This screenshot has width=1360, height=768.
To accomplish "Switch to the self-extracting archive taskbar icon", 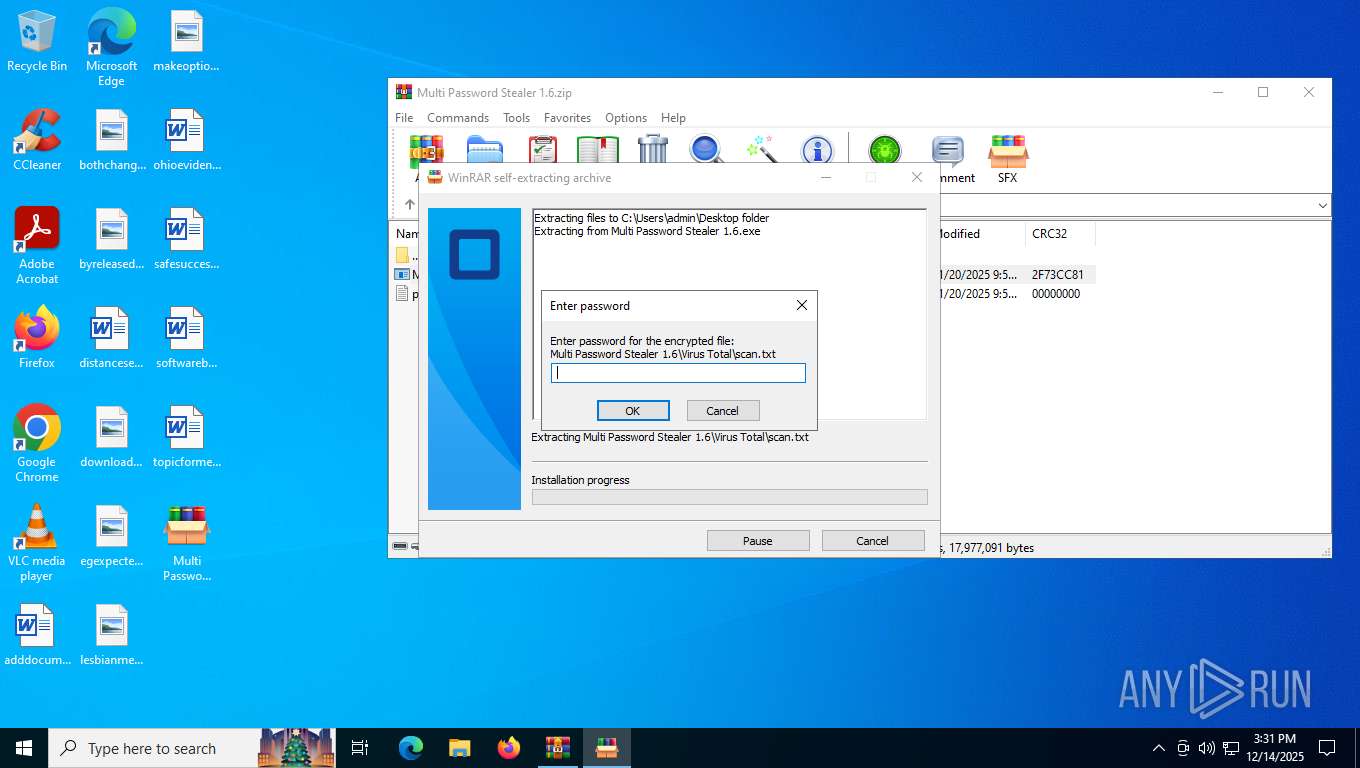I will click(606, 748).
